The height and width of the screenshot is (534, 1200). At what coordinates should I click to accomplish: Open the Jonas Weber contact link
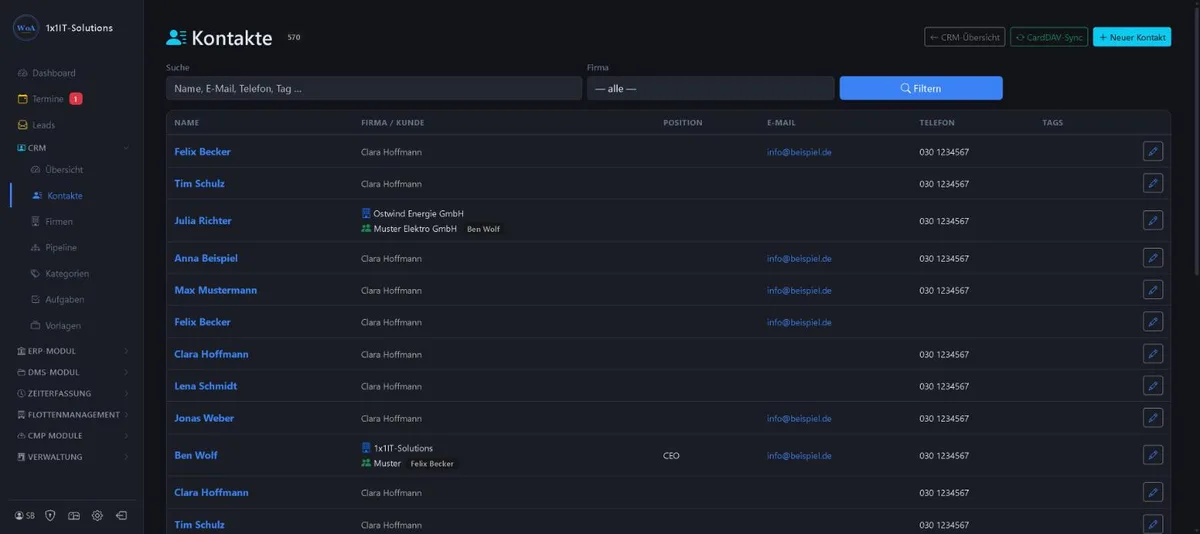(204, 418)
